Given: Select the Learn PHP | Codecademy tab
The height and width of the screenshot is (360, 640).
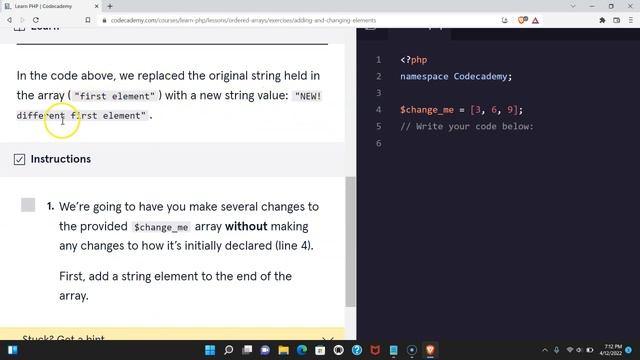Looking at the screenshot, I should coord(51,6).
